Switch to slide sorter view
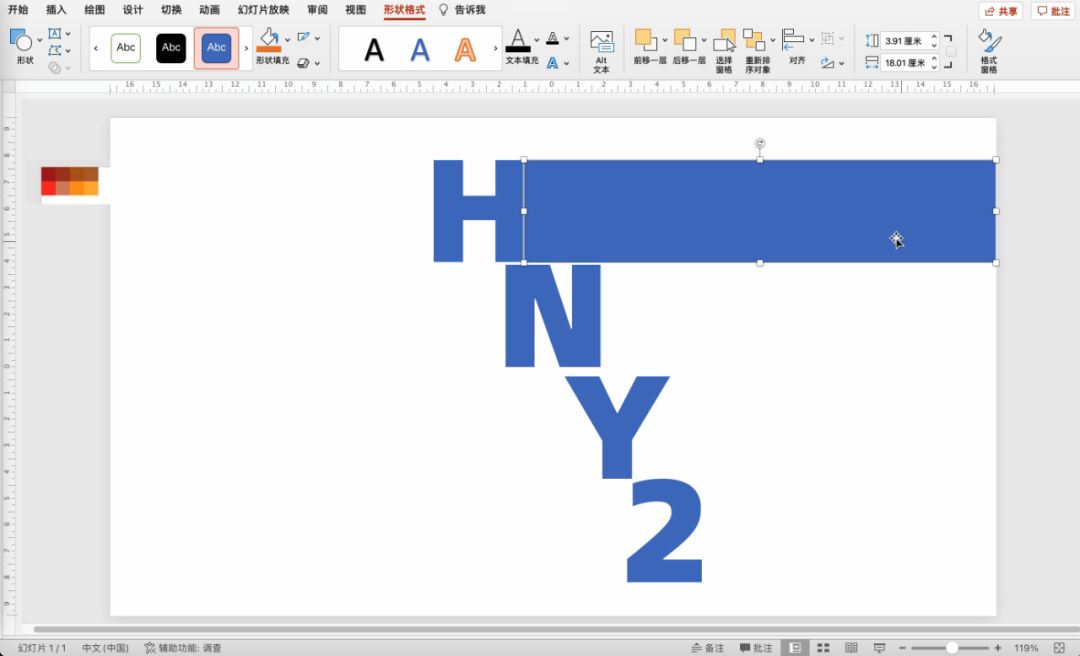Screen dimensions: 1080x656 pyautogui.click(x=821, y=648)
